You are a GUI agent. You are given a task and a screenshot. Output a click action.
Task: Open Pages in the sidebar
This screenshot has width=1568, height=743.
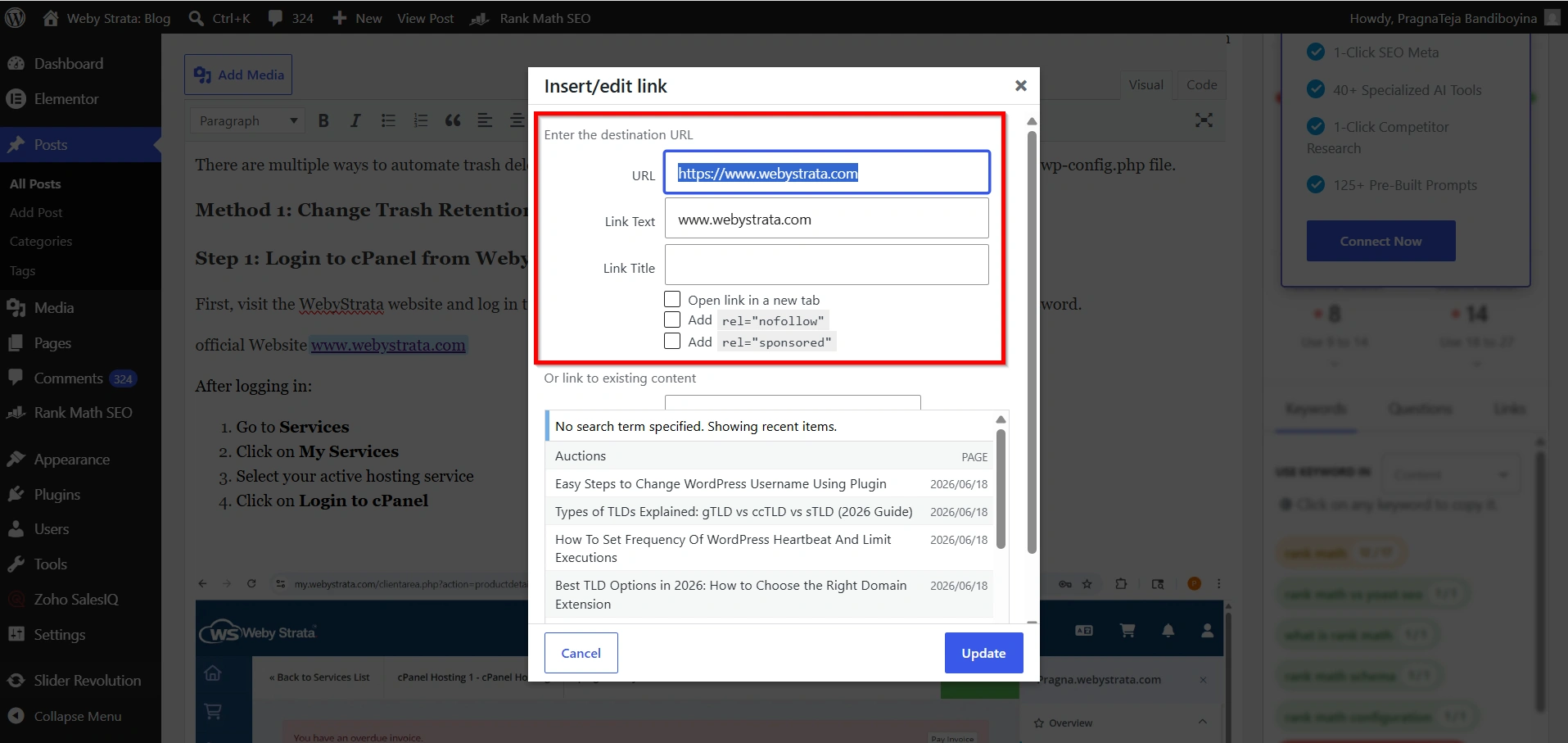click(x=52, y=343)
